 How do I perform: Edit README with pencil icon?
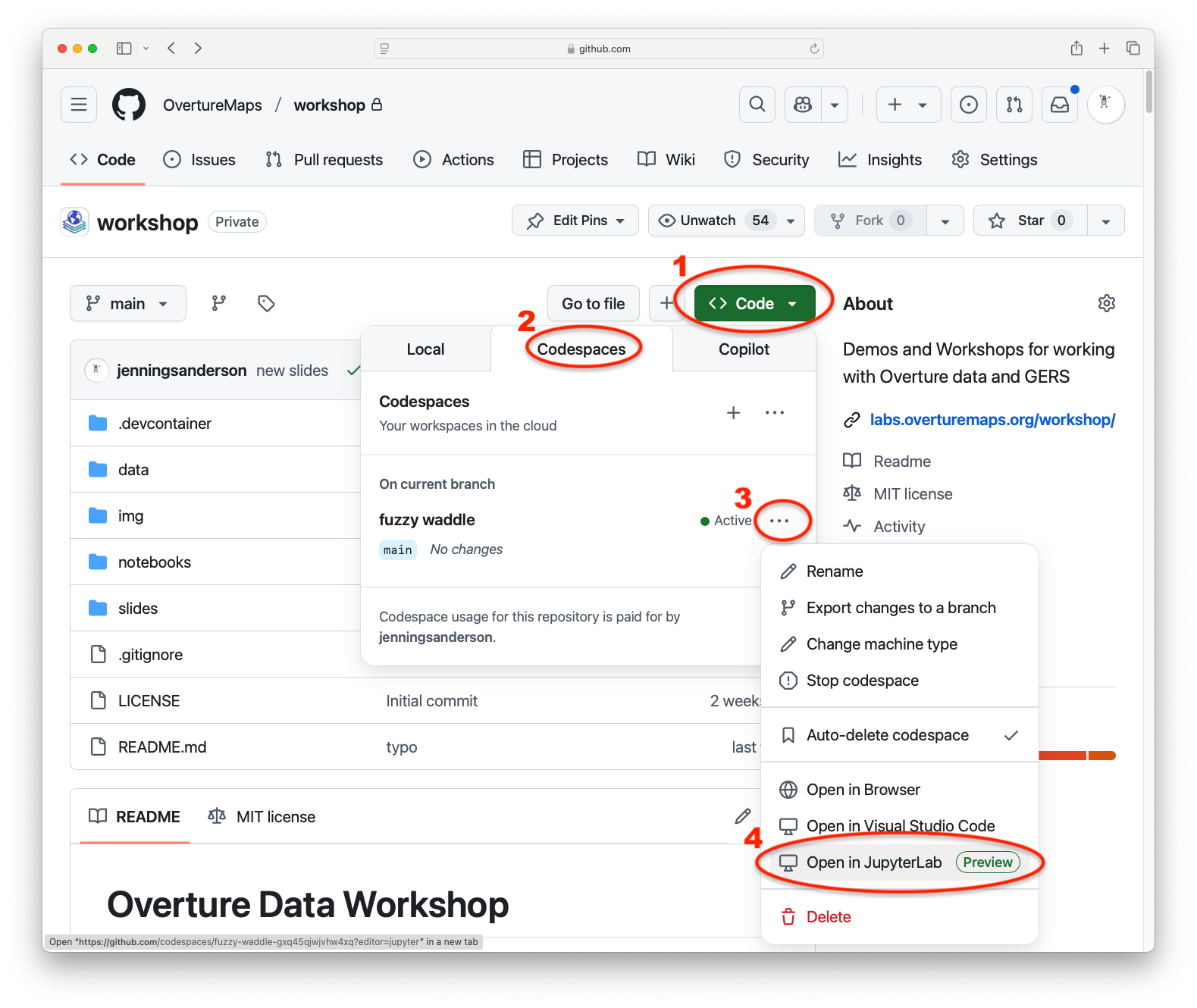pyautogui.click(x=743, y=816)
